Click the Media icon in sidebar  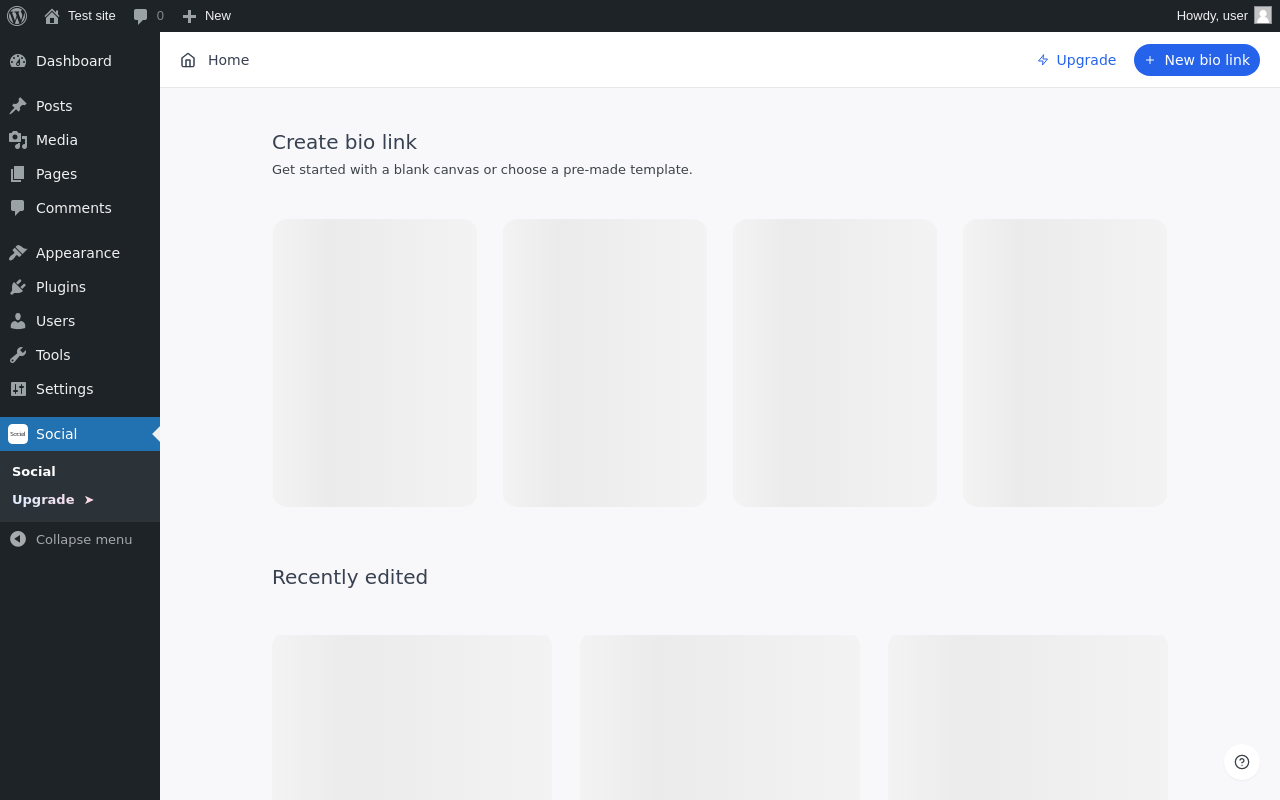tap(18, 140)
